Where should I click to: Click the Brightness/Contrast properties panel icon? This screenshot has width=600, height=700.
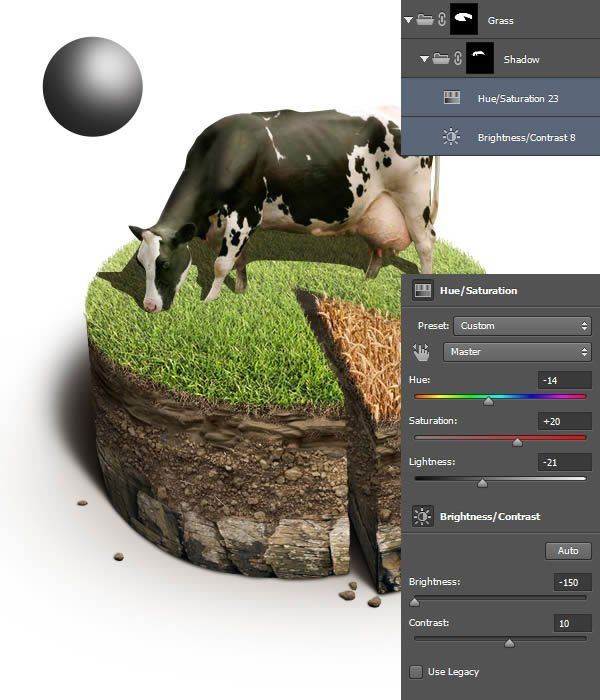coord(422,517)
